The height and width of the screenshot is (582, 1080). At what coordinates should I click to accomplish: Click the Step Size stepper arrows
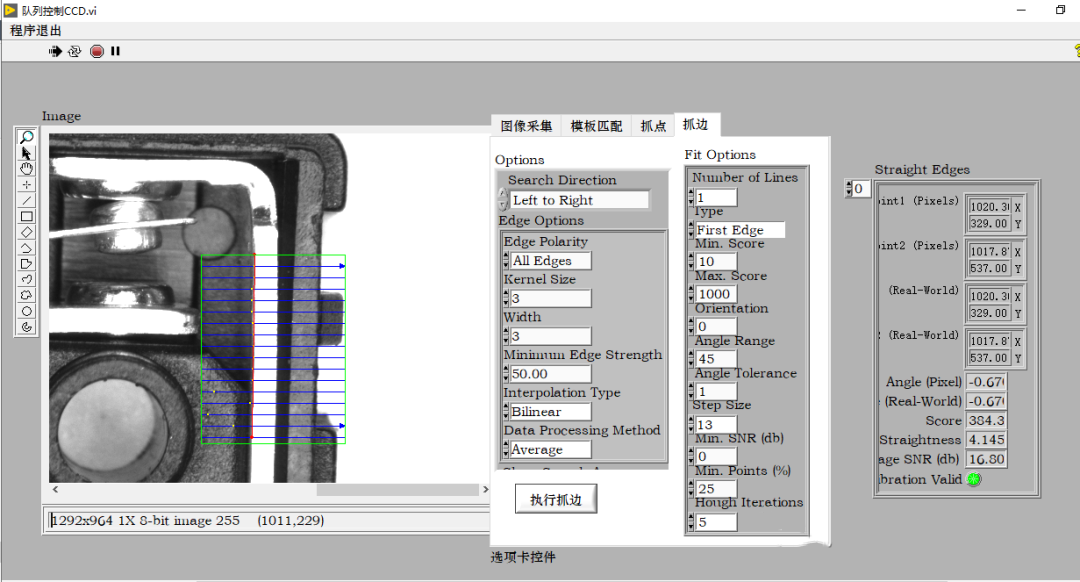click(x=691, y=424)
